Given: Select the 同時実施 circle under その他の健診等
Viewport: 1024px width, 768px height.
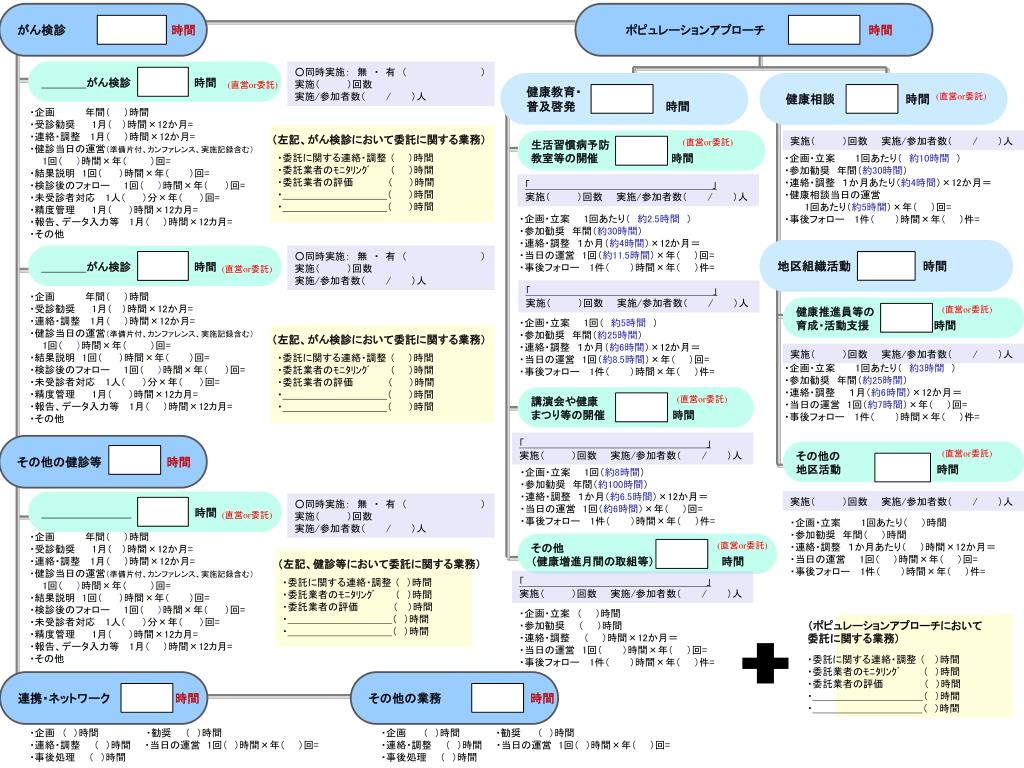Looking at the screenshot, I should coord(299,504).
